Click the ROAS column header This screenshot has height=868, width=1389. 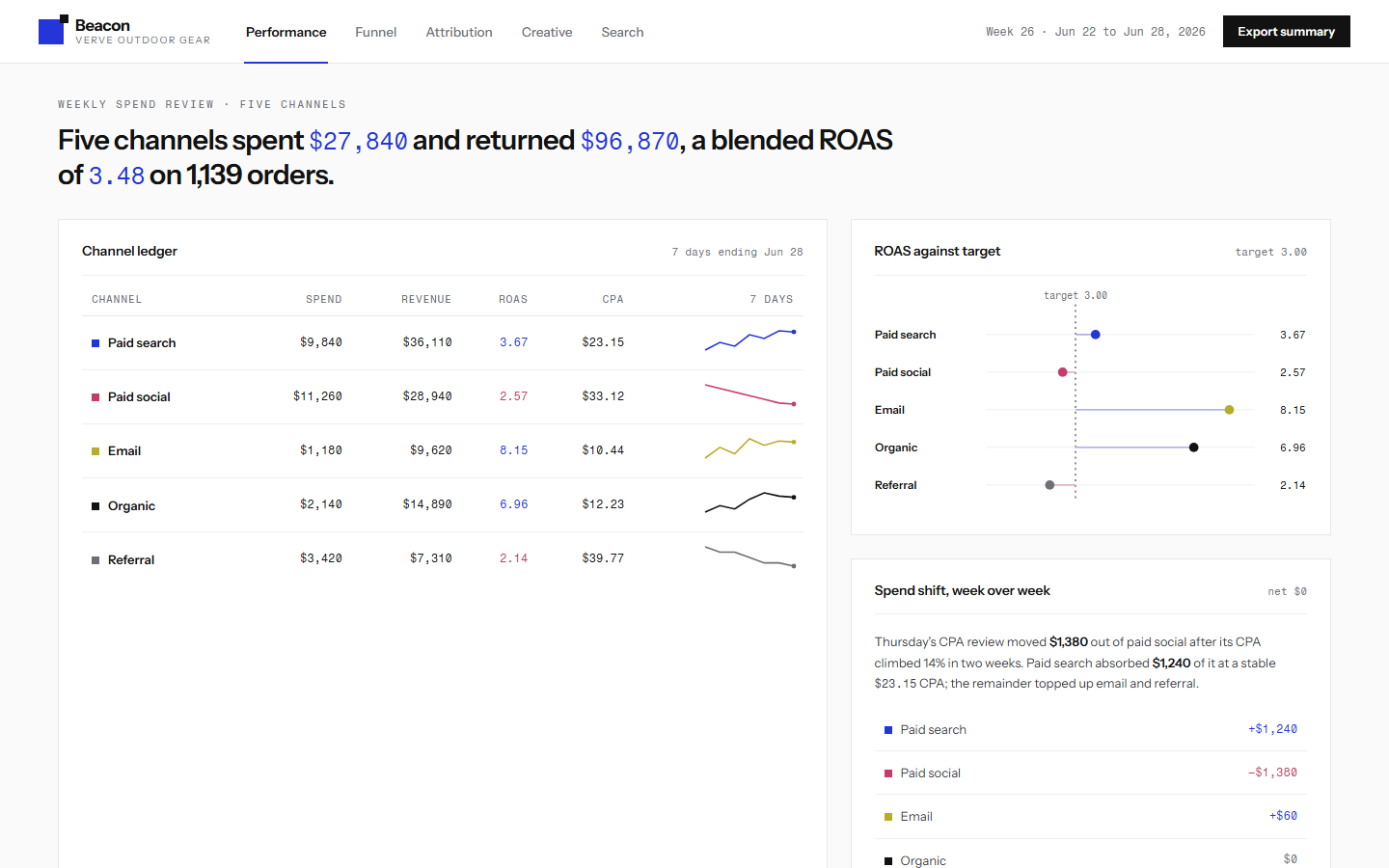[513, 299]
